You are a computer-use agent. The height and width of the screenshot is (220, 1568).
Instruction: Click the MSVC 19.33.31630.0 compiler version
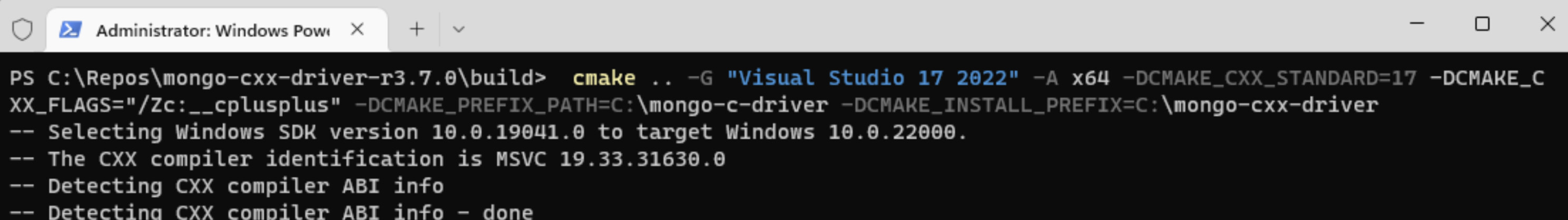tap(610, 158)
